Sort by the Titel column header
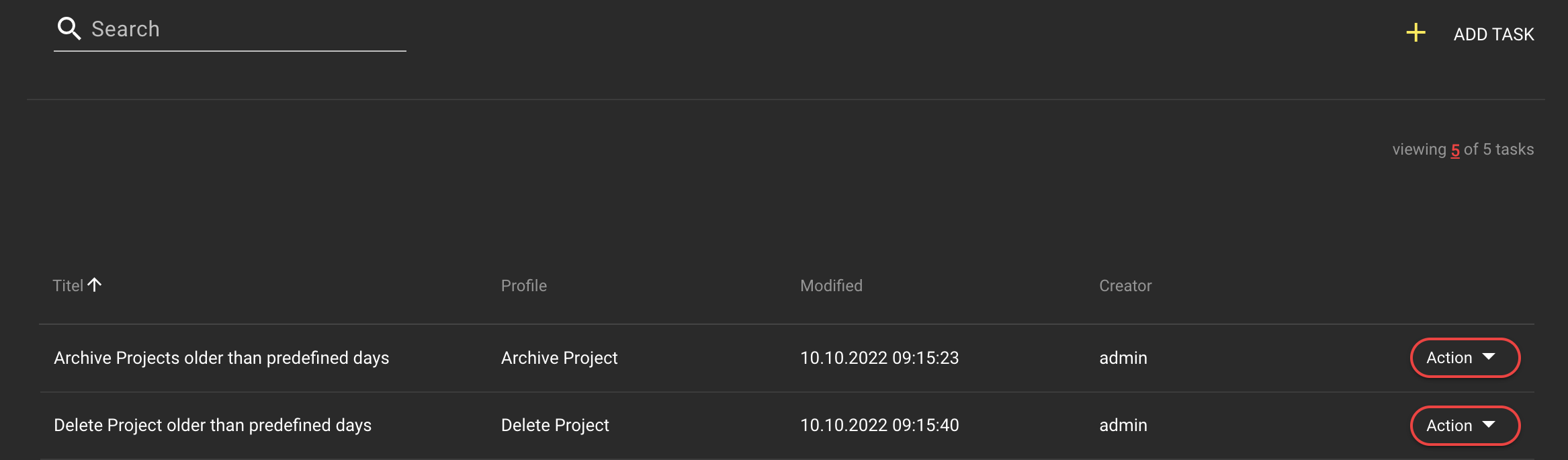1568x460 pixels. tap(68, 286)
